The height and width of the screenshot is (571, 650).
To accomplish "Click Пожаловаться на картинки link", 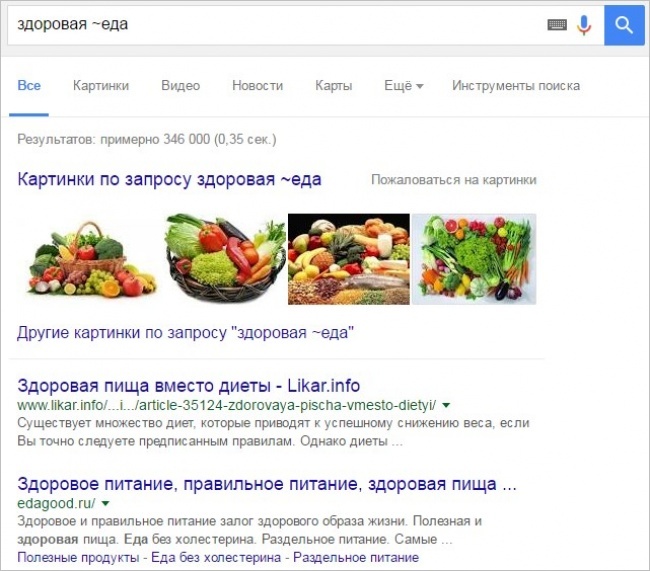I will pyautogui.click(x=454, y=180).
